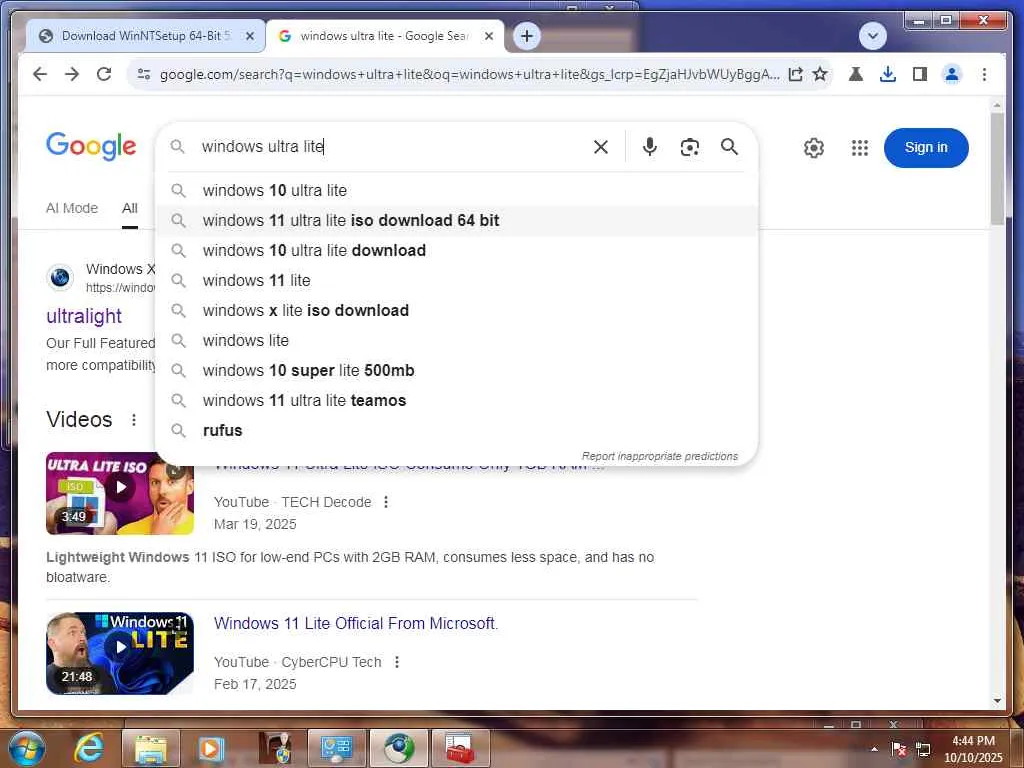Go back to the previous page
Screen dimensions: 1024x768
(x=40, y=74)
